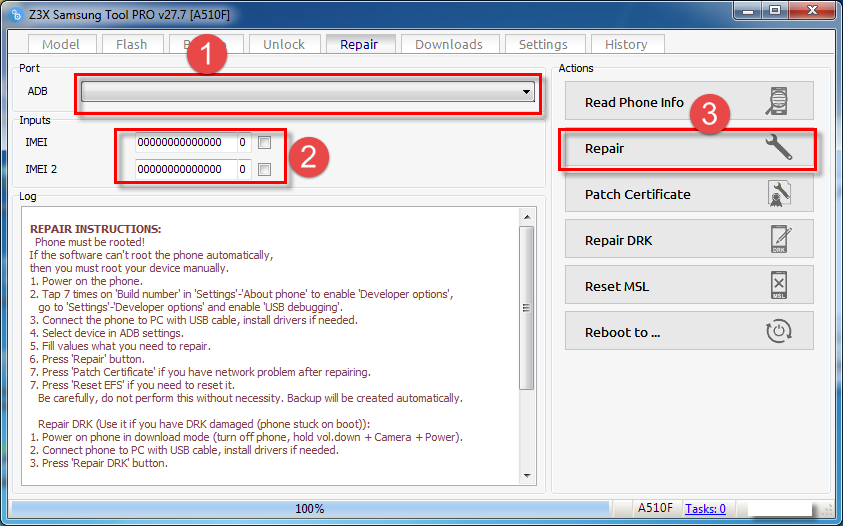Enable the IMEI checkbox
843x526 pixels.
265,143
